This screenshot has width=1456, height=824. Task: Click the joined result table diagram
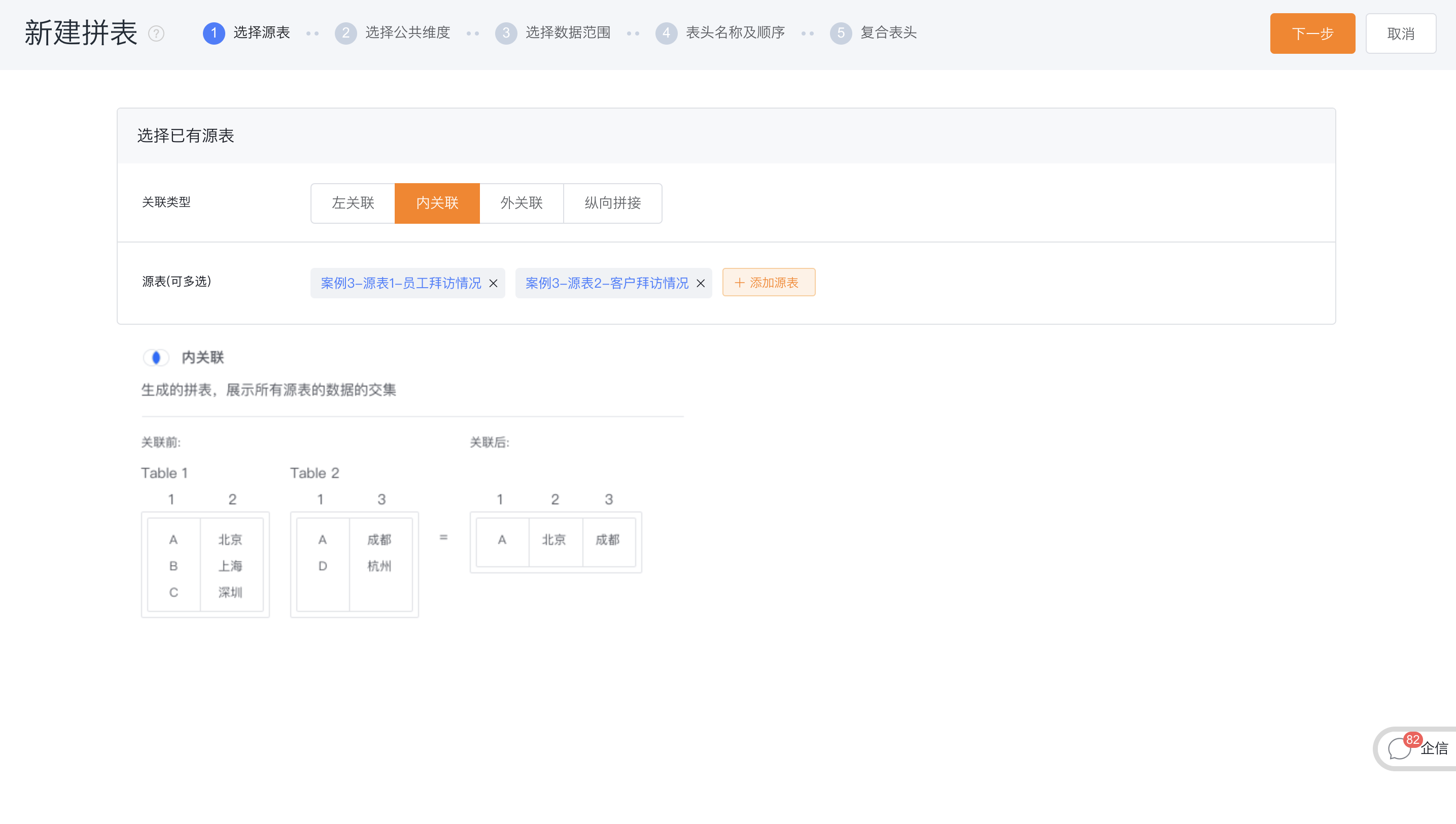tap(556, 543)
